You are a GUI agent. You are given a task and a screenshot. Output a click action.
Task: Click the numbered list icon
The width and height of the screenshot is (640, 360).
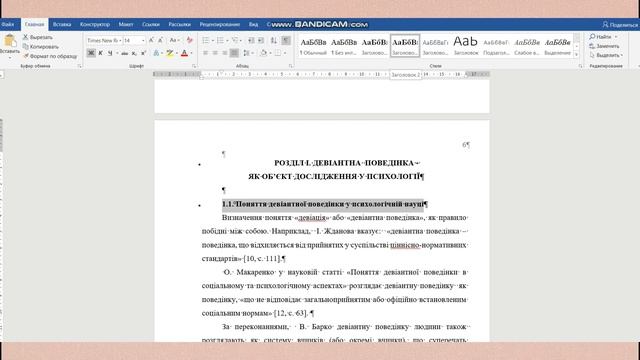220,40
